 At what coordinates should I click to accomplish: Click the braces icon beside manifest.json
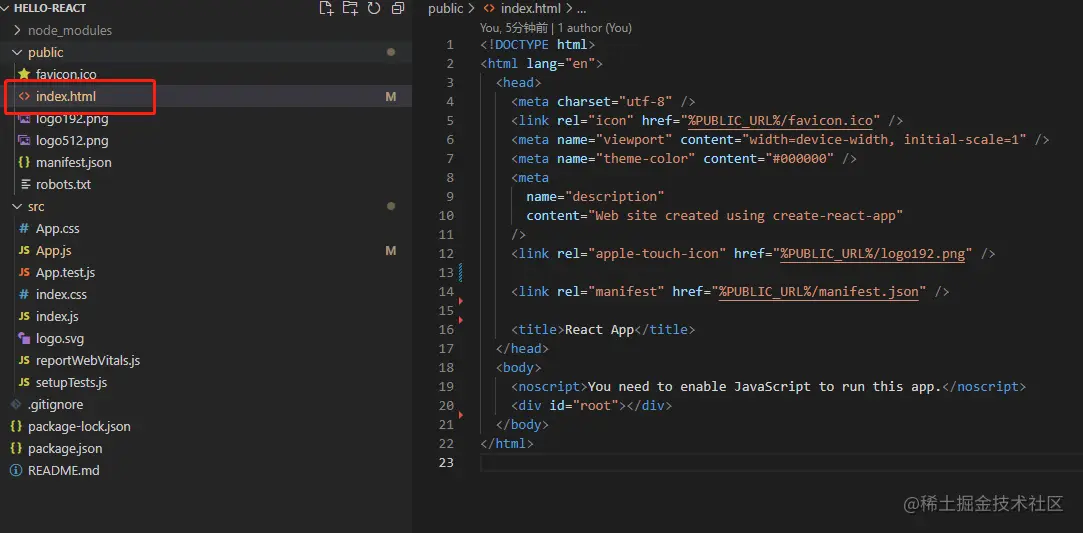(24, 163)
